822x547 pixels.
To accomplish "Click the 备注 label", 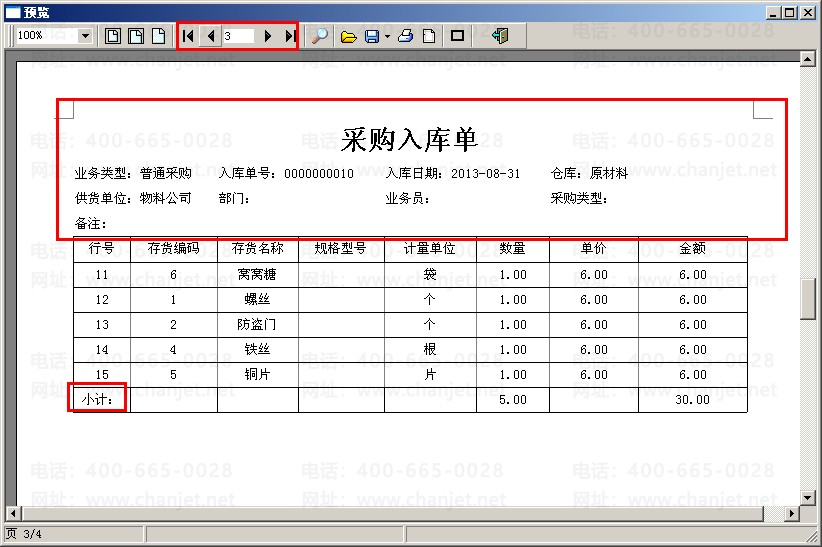I will click(90, 223).
